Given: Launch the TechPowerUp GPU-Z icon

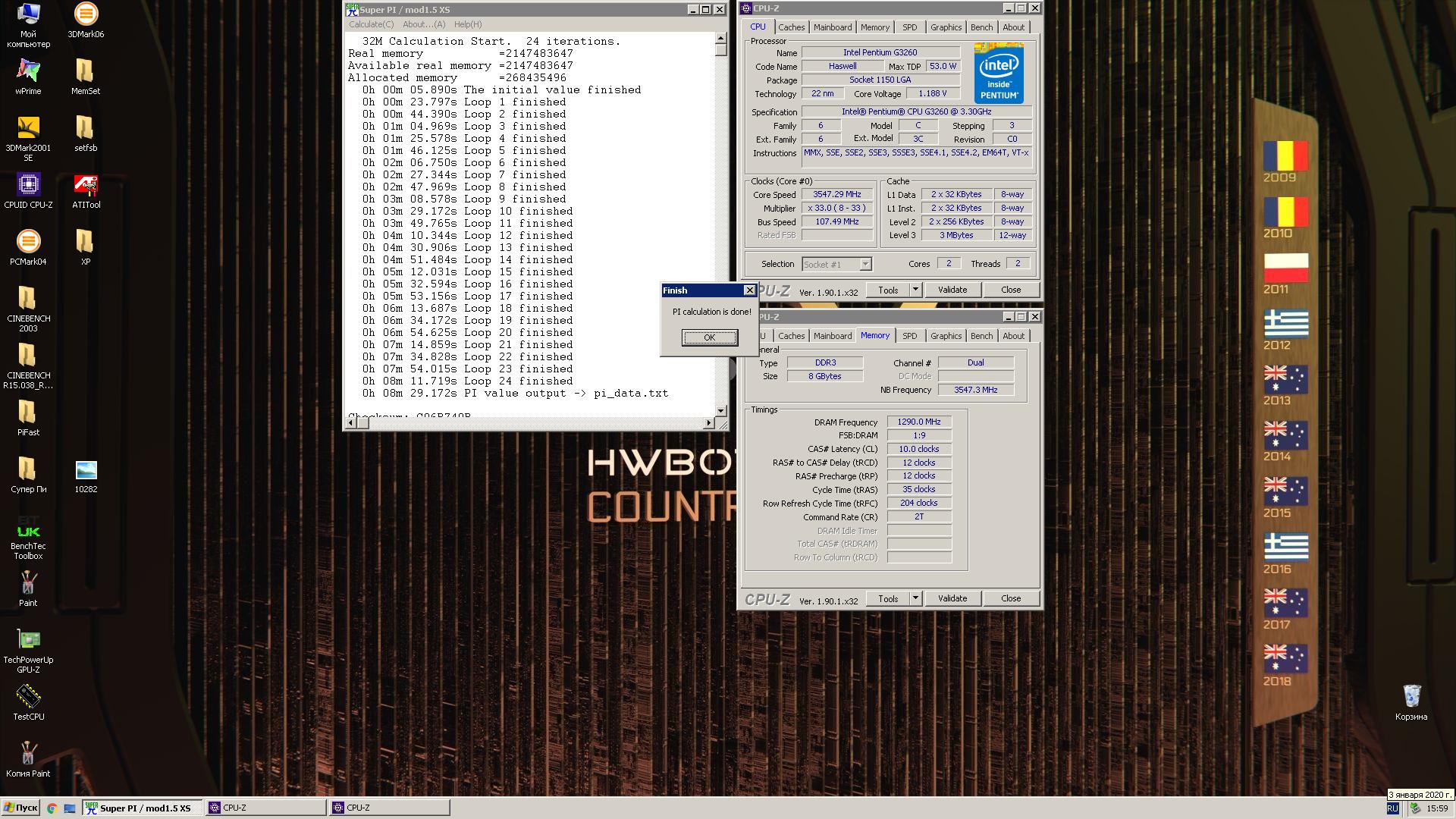Looking at the screenshot, I should [x=28, y=650].
